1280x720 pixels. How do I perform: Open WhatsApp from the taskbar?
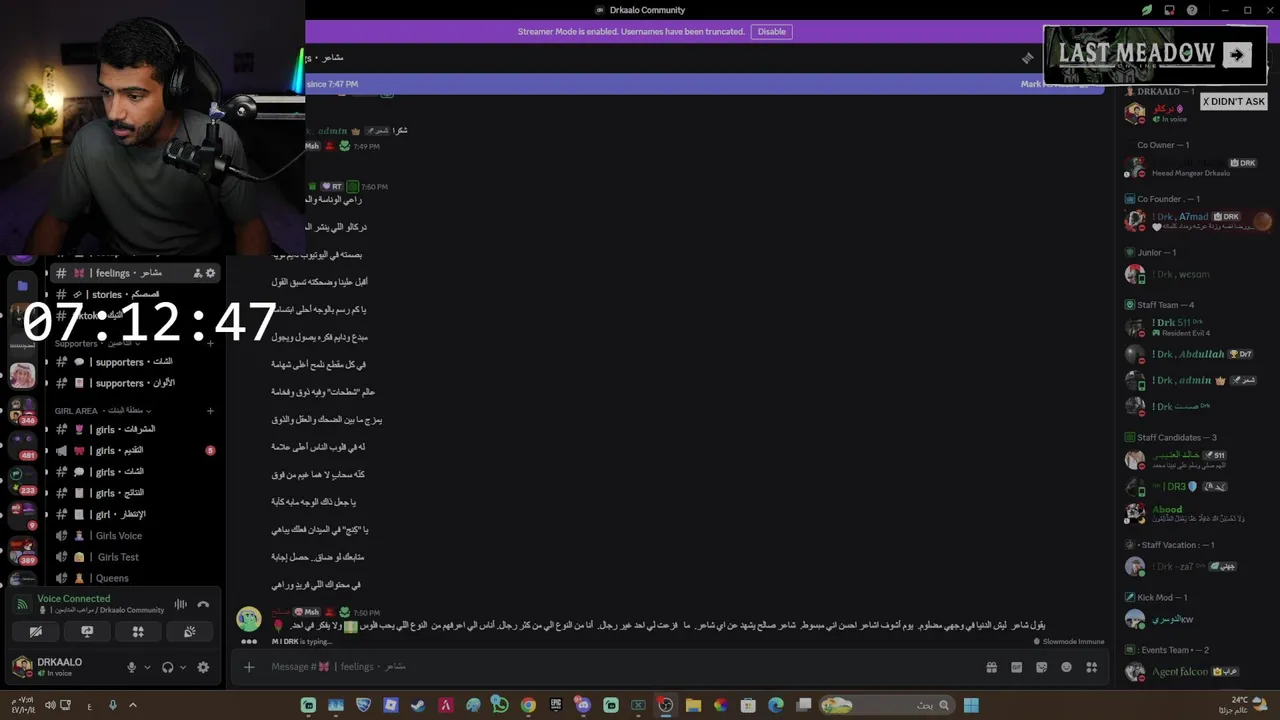point(500,706)
